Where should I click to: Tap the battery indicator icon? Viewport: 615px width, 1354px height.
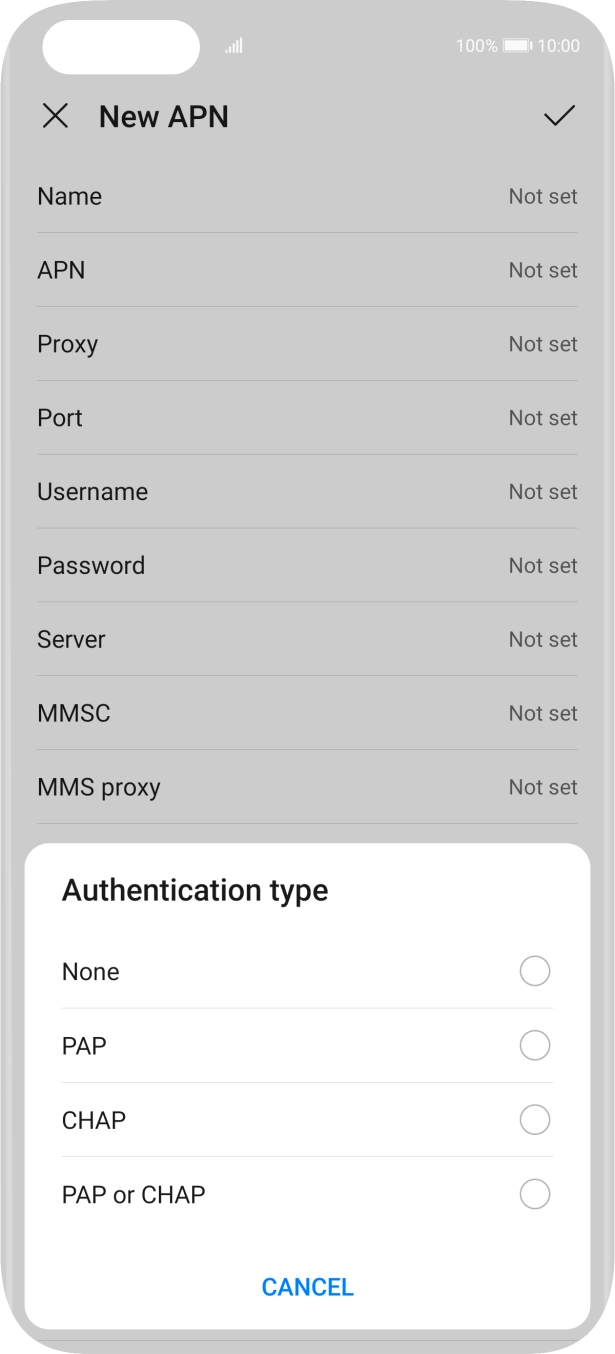pos(517,46)
